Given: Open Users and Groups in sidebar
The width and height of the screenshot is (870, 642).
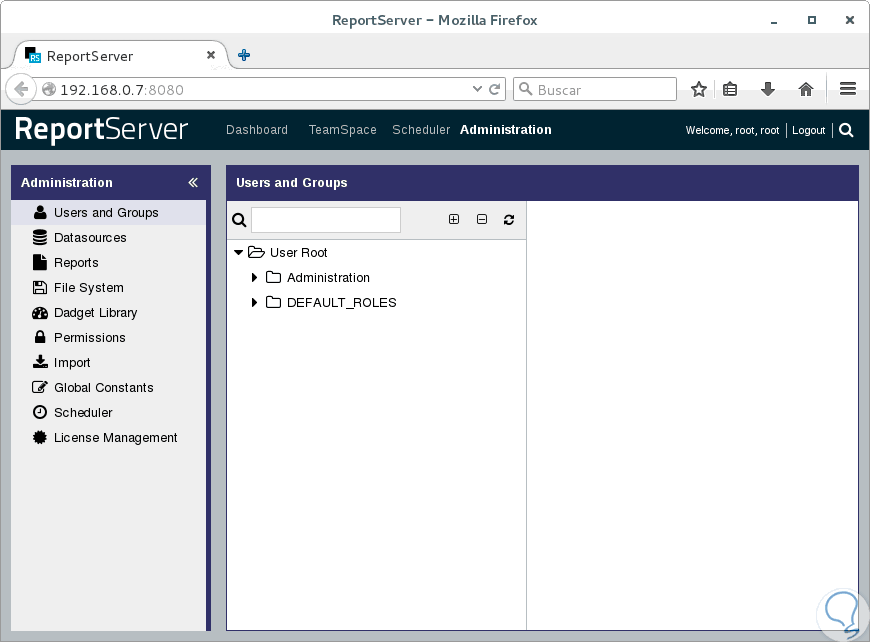Looking at the screenshot, I should 108,213.
